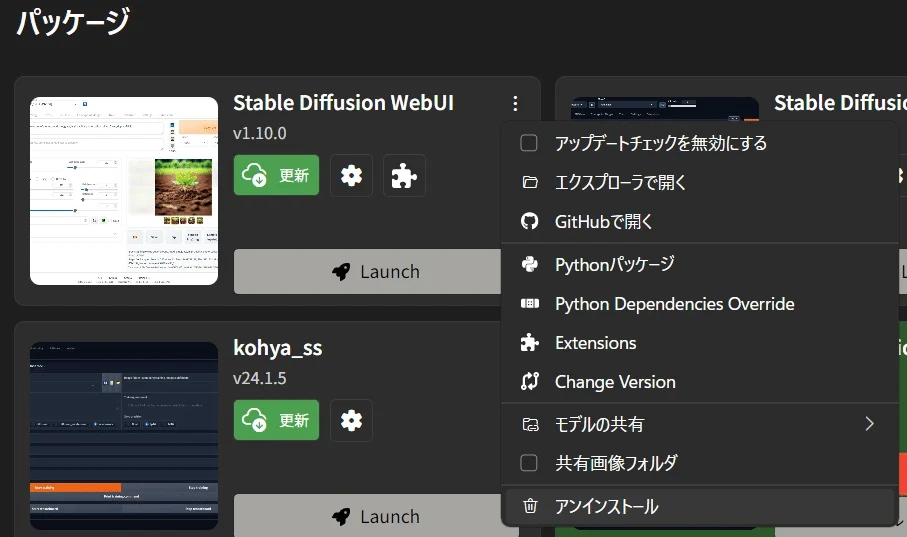This screenshot has width=907, height=537.
Task: Click the puzzle icon beside Extensions menu entry
Action: point(530,343)
